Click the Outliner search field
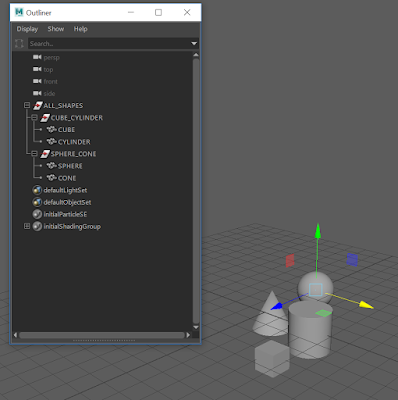 pyautogui.click(x=109, y=43)
